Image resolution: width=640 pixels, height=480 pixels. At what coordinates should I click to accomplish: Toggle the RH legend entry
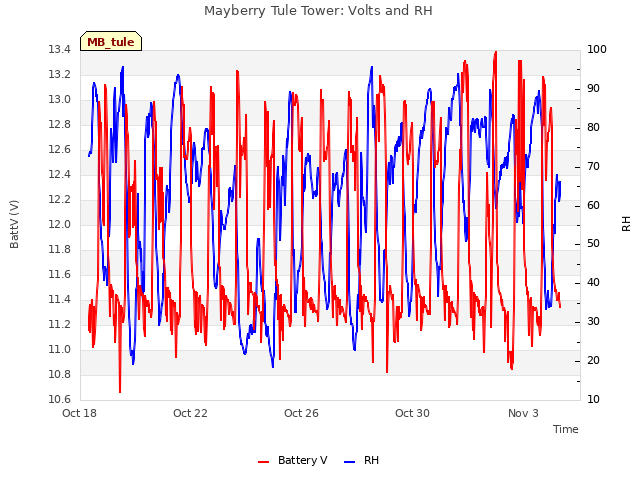362,460
